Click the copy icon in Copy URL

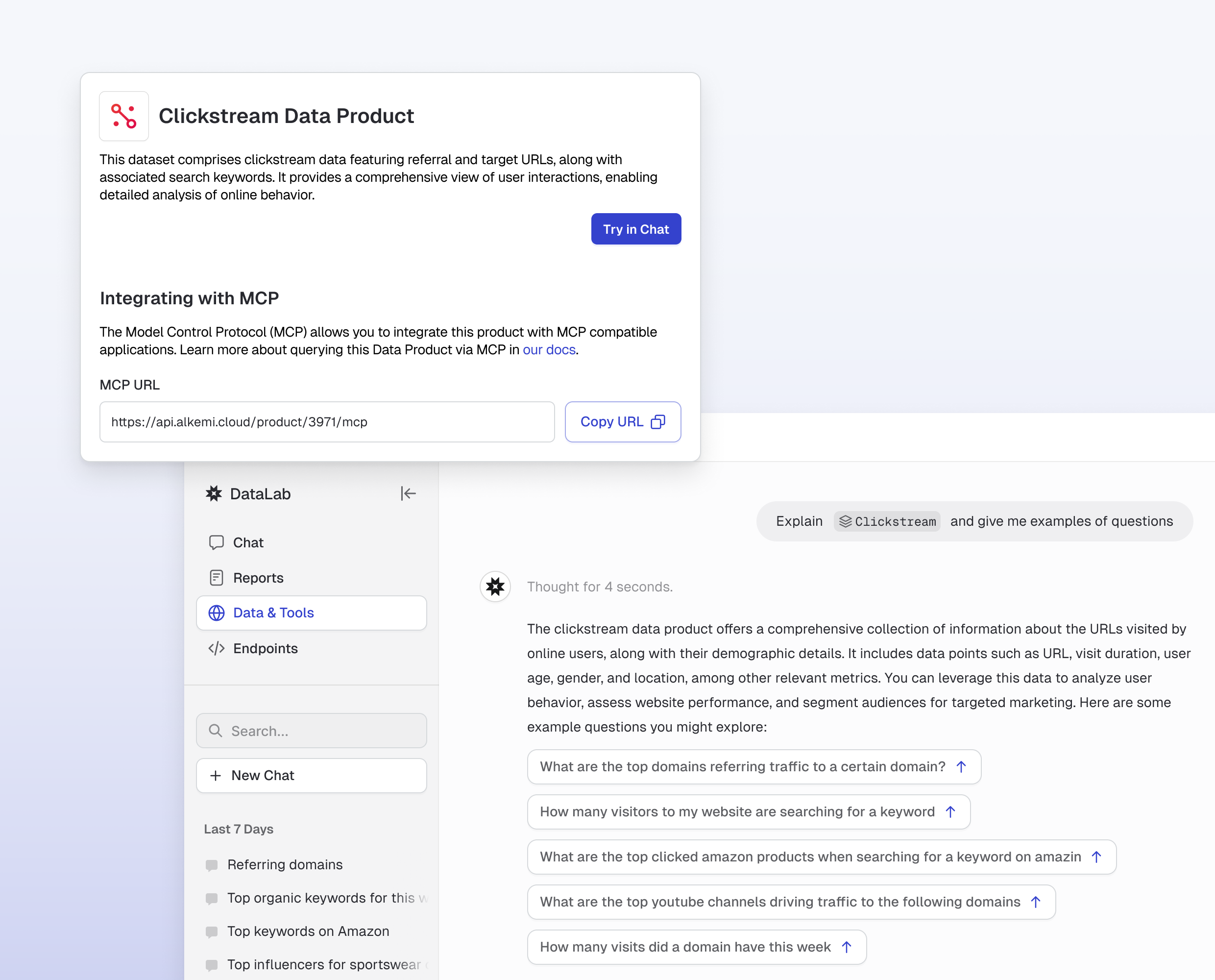[x=658, y=422]
